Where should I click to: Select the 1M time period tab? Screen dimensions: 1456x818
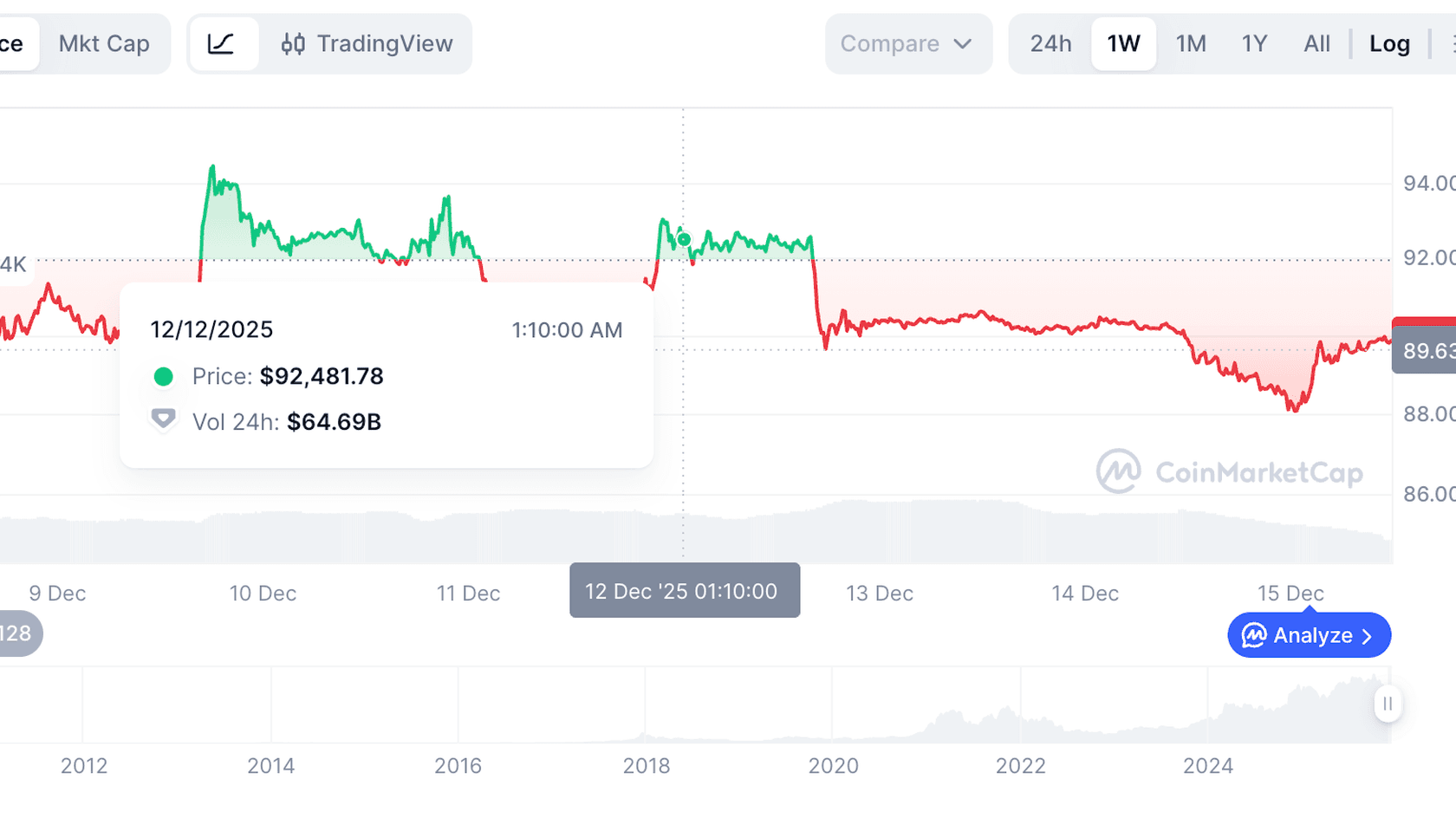point(1191,43)
